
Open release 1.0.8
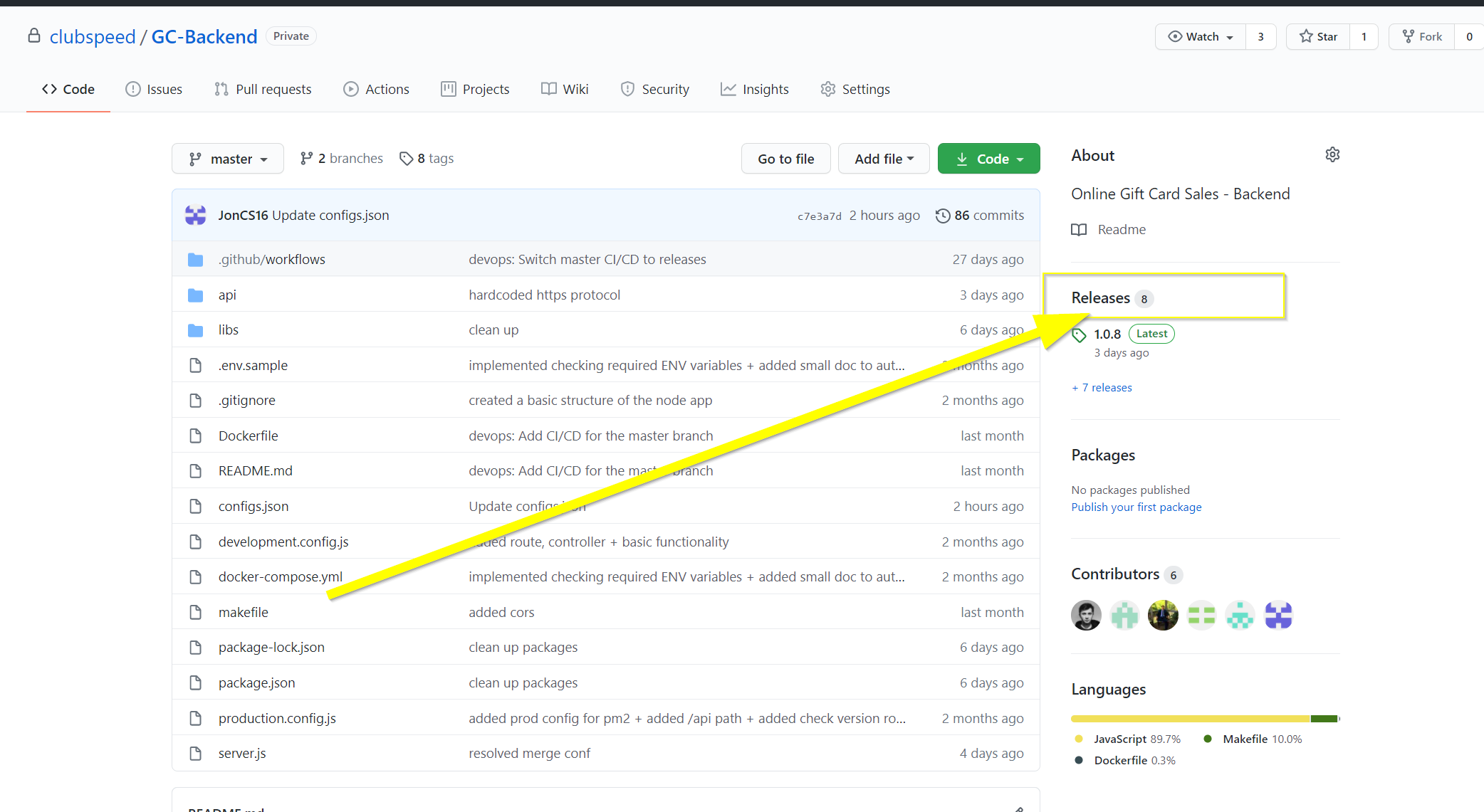(1107, 334)
